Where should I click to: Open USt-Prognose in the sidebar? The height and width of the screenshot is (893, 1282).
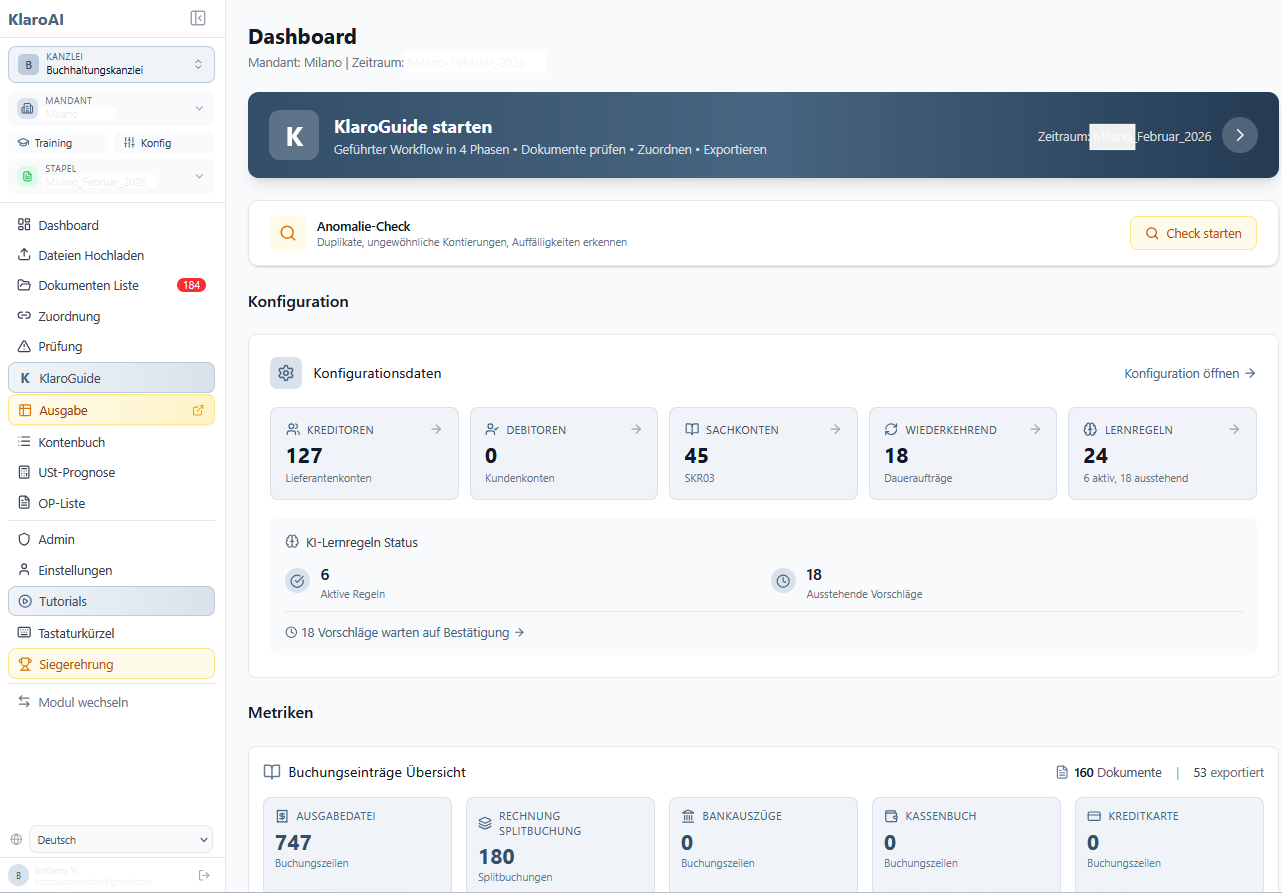[111, 472]
